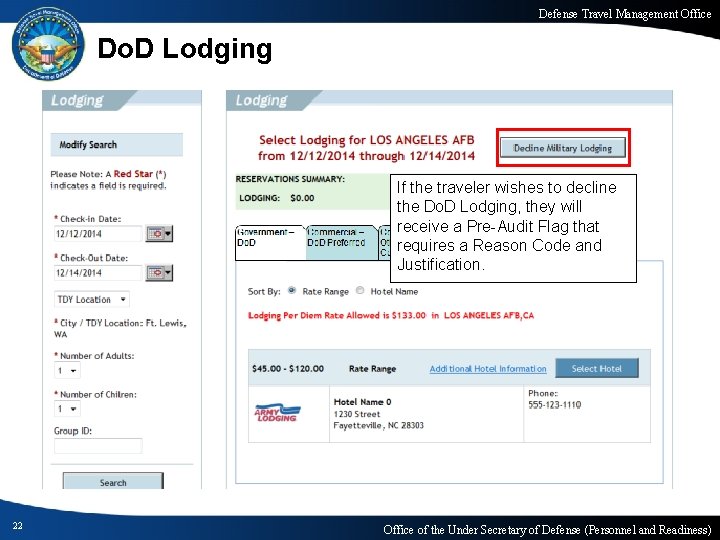Click the Decline Military Lodging button

(x=562, y=148)
